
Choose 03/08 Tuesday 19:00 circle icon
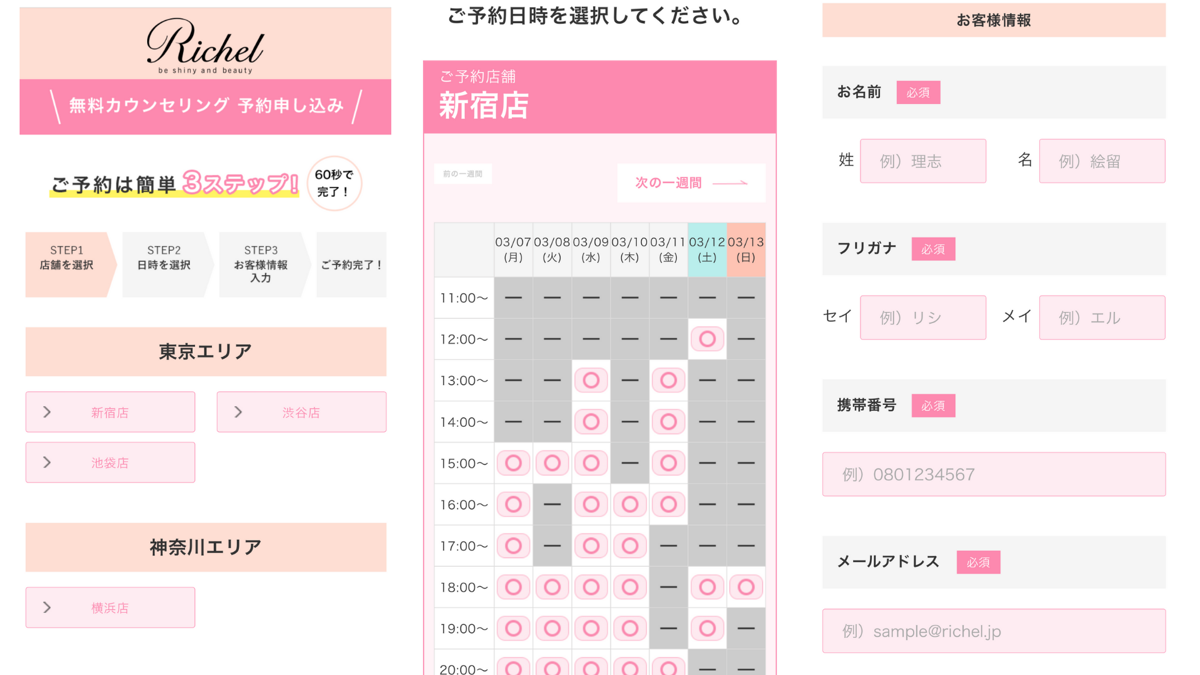(x=552, y=628)
